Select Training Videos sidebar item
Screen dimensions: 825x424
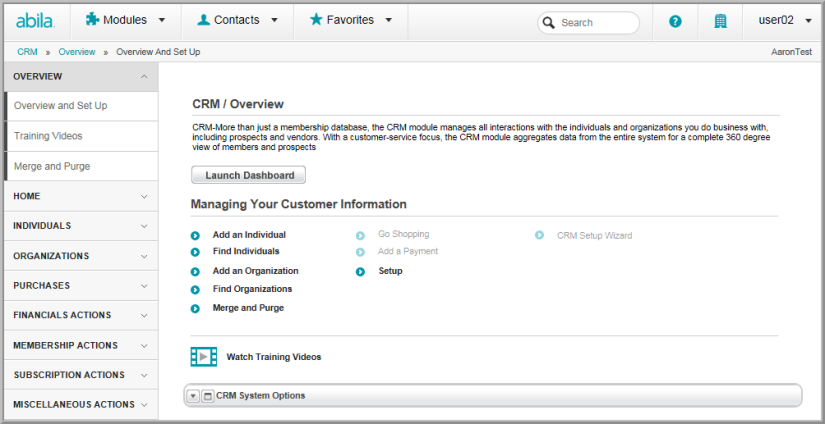(81, 136)
